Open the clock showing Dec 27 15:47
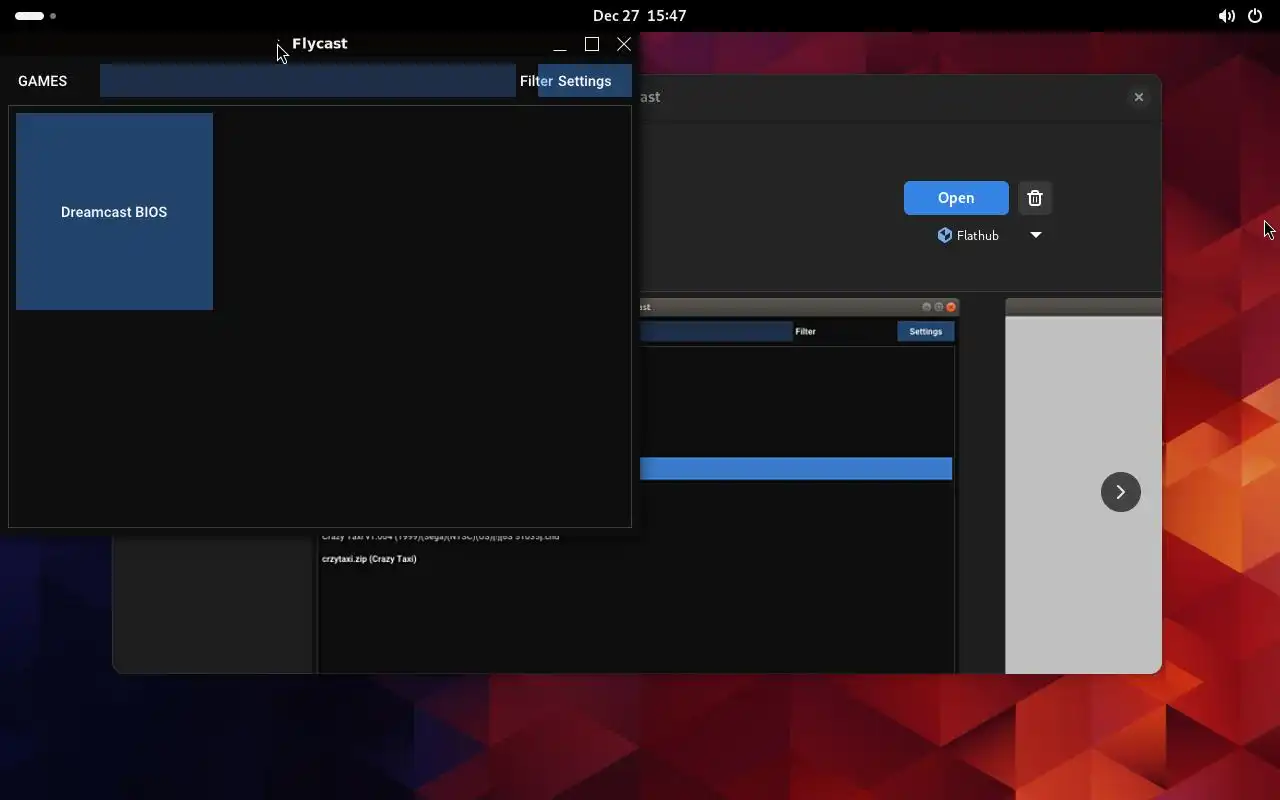 coord(640,16)
